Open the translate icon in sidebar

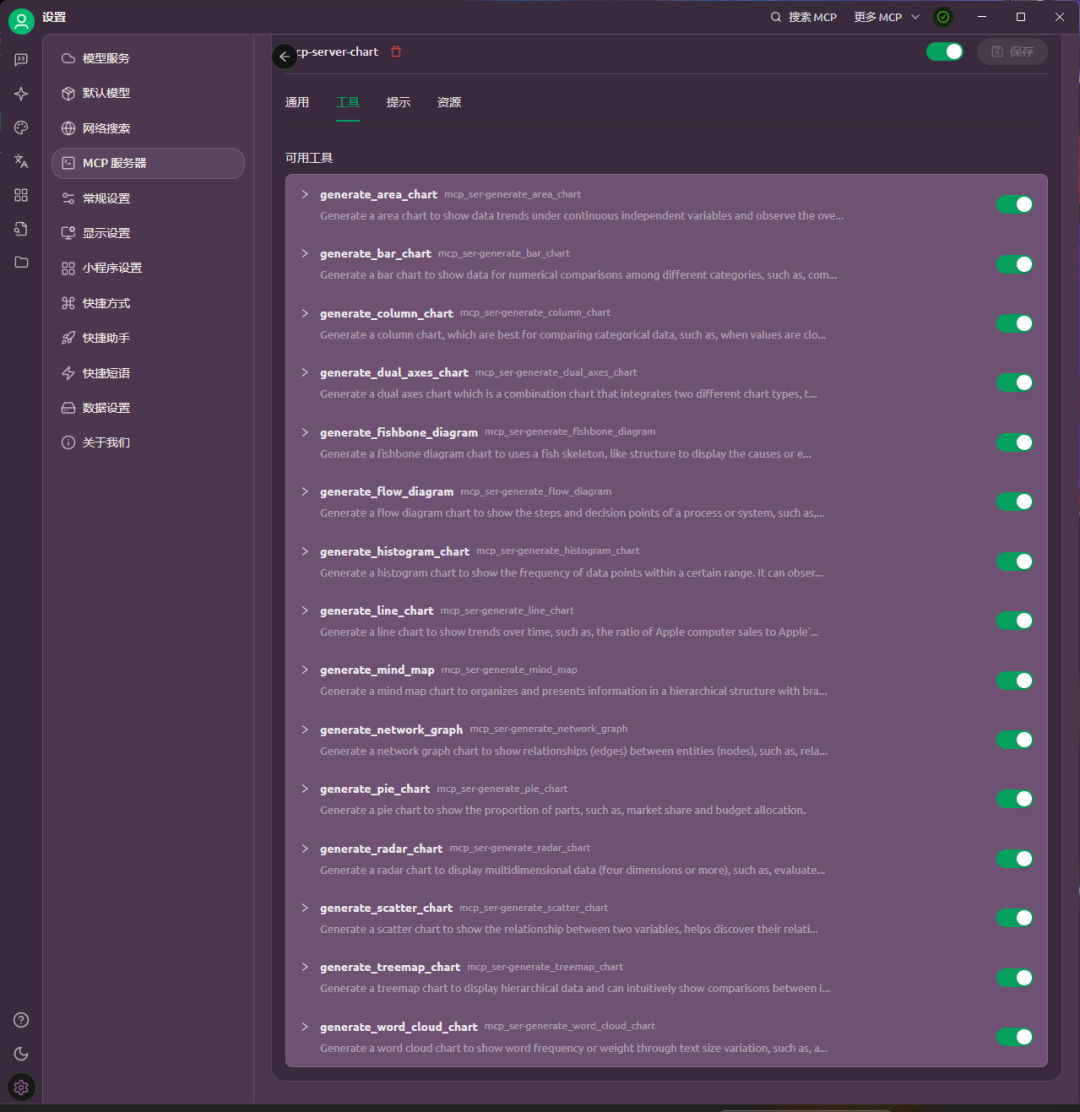click(21, 161)
